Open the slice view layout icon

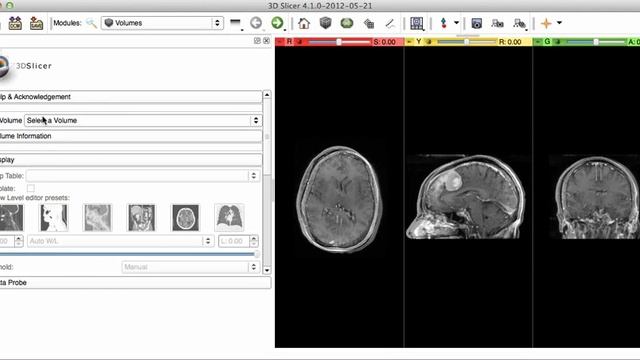[417, 23]
